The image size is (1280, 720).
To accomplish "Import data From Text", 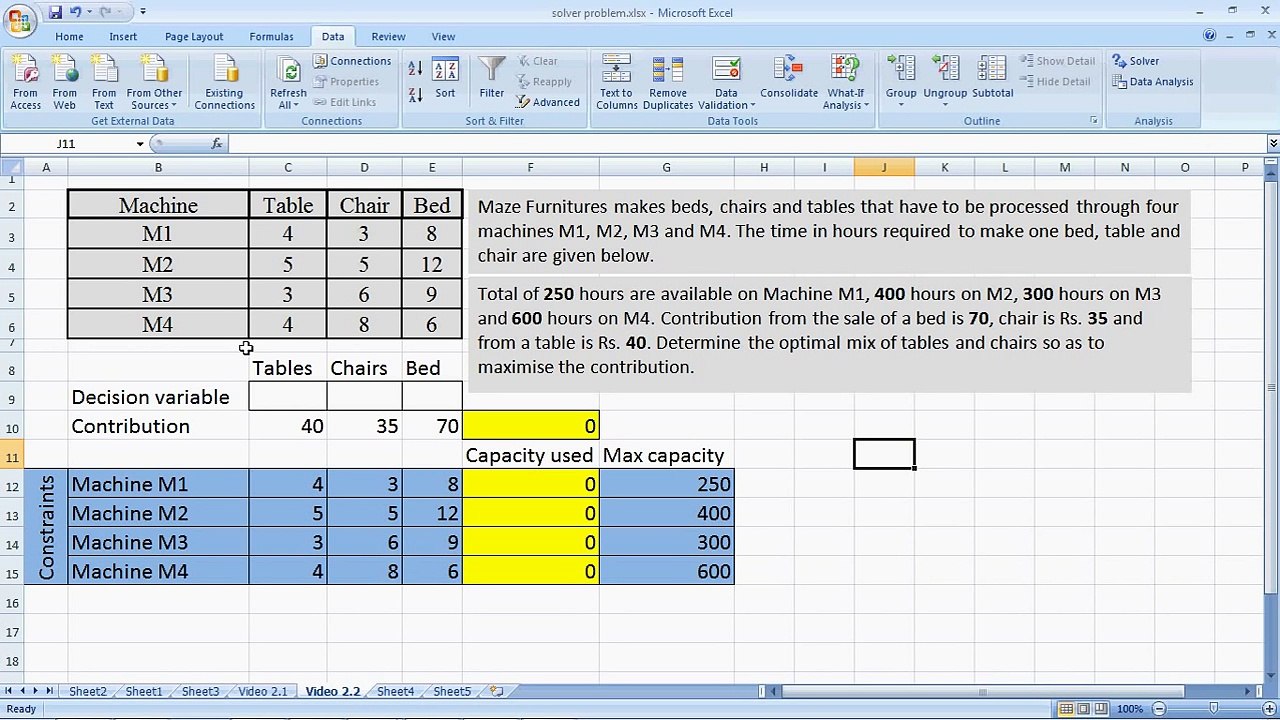I will click(x=104, y=84).
